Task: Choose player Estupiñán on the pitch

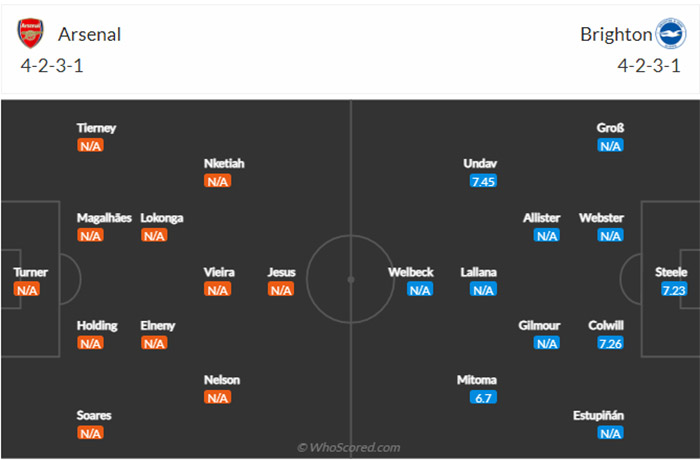Action: click(x=598, y=415)
